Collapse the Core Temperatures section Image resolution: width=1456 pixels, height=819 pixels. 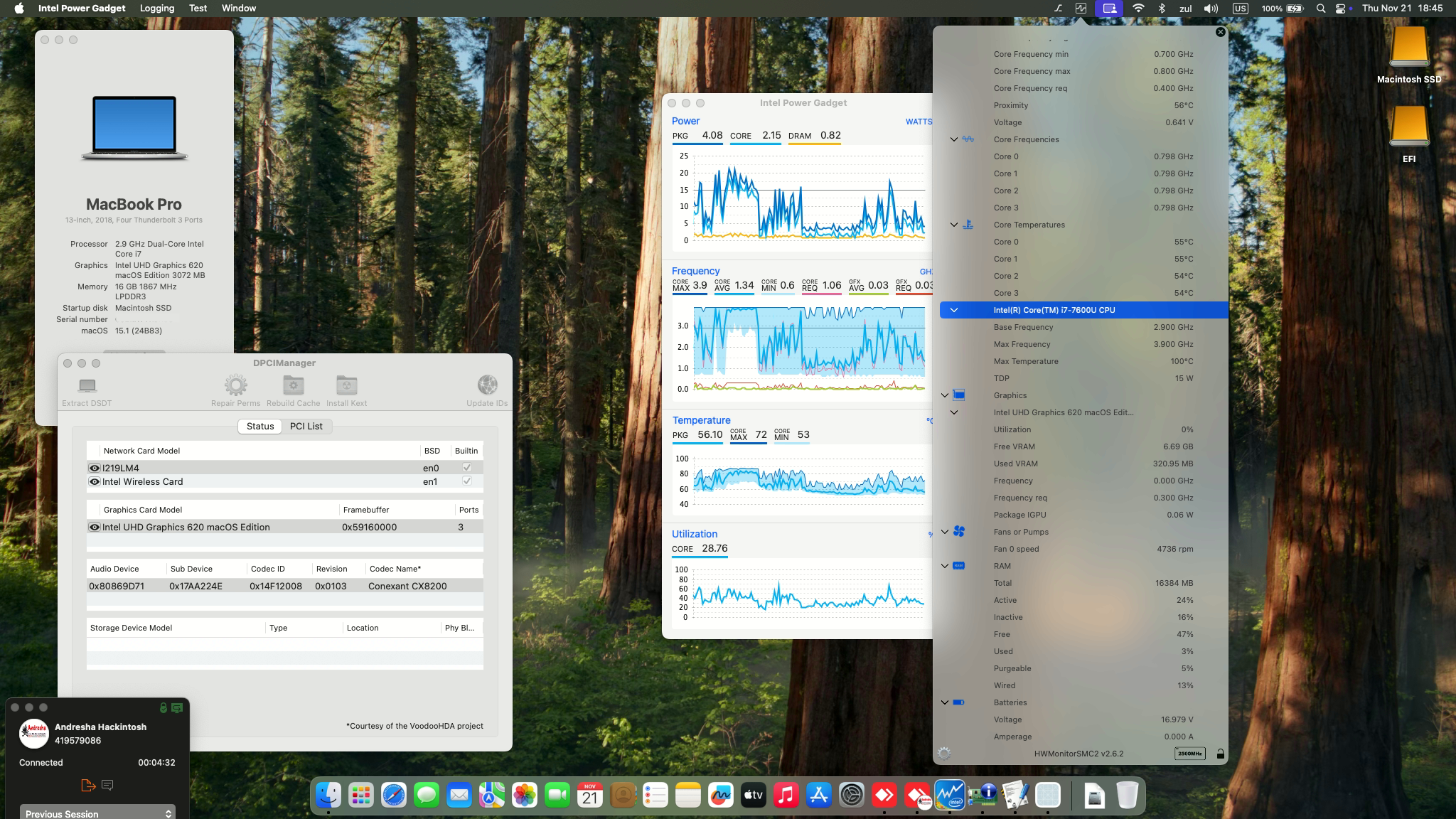click(x=953, y=225)
